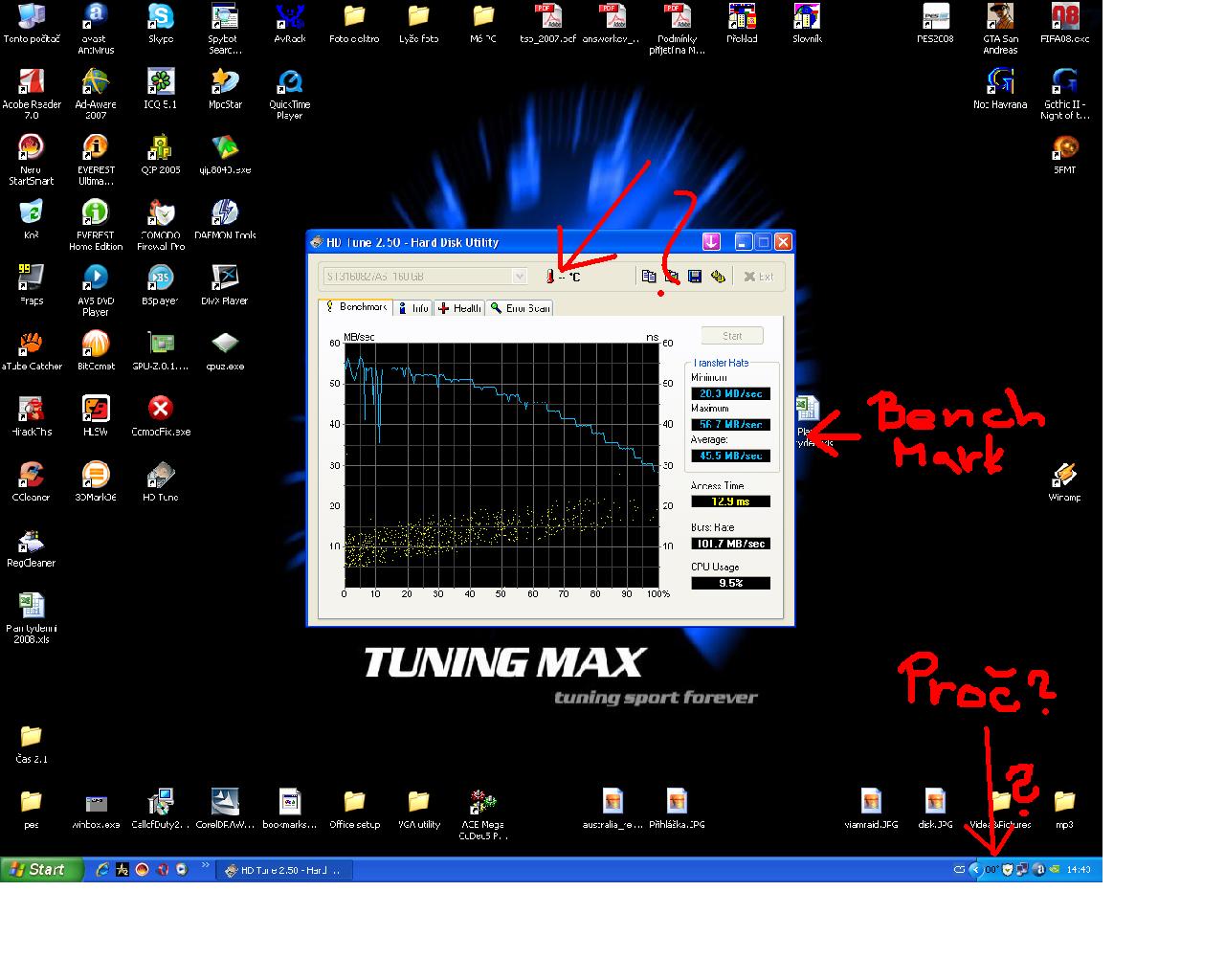Select the disk.JPG image file

point(935,809)
